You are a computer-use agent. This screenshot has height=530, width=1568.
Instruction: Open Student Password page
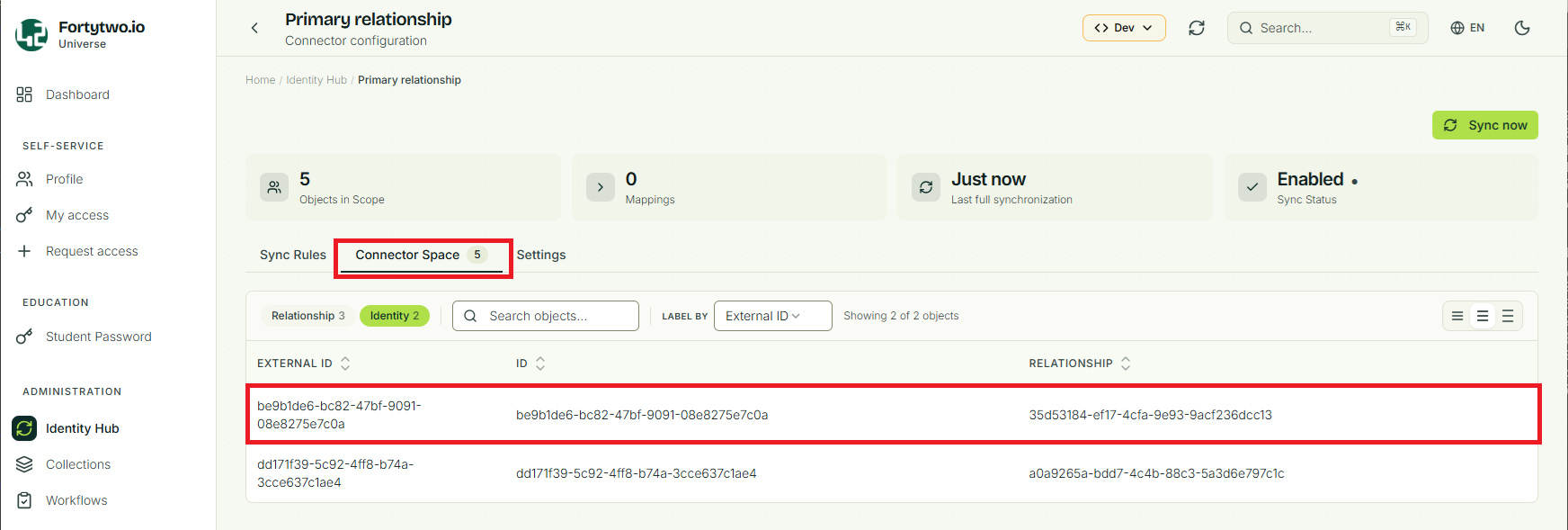pyautogui.click(x=99, y=337)
